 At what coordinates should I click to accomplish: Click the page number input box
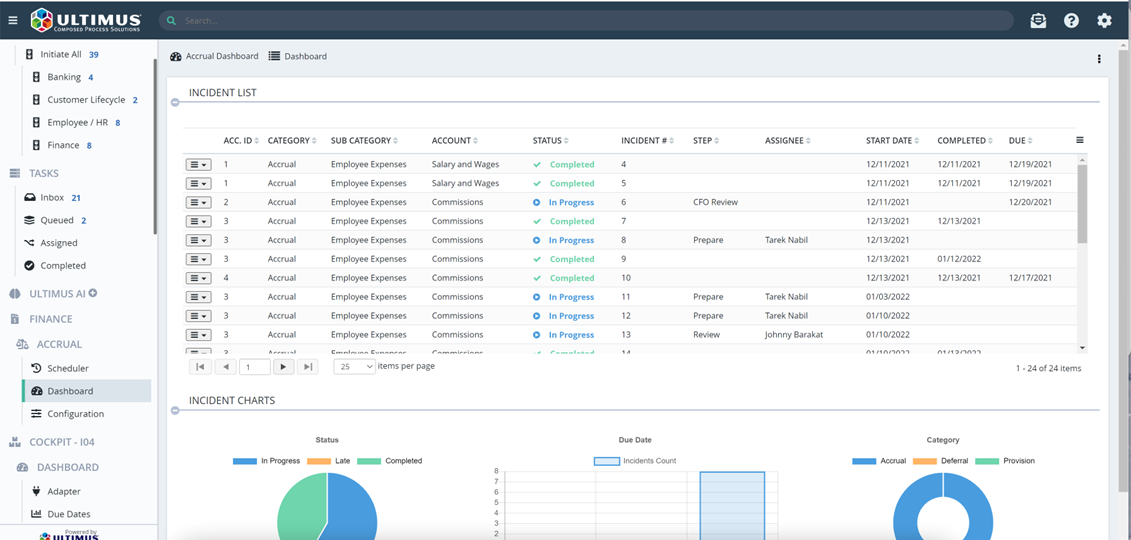(255, 367)
